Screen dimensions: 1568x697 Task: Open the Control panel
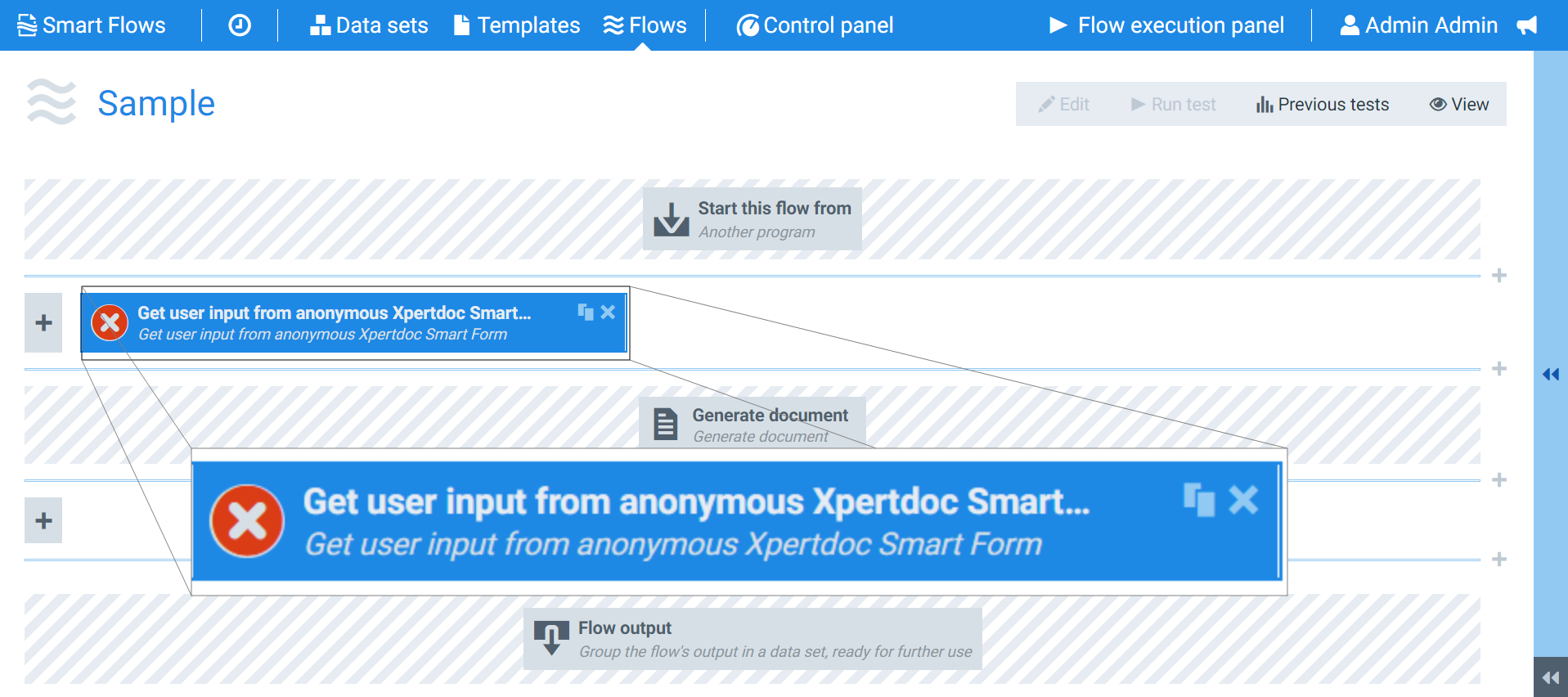tap(815, 25)
